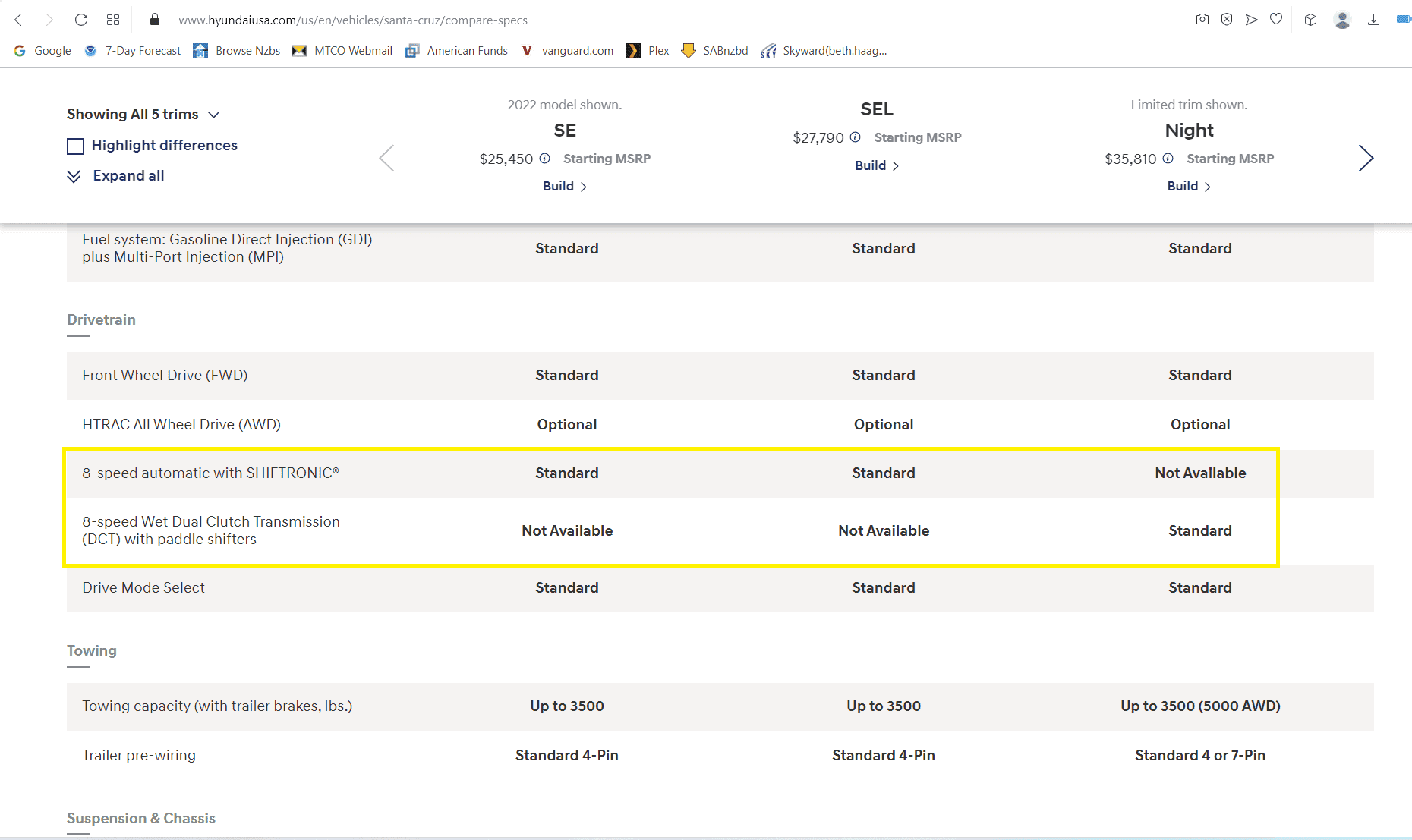Click the Build link under SE trim
This screenshot has height=840, width=1412.
[x=565, y=186]
